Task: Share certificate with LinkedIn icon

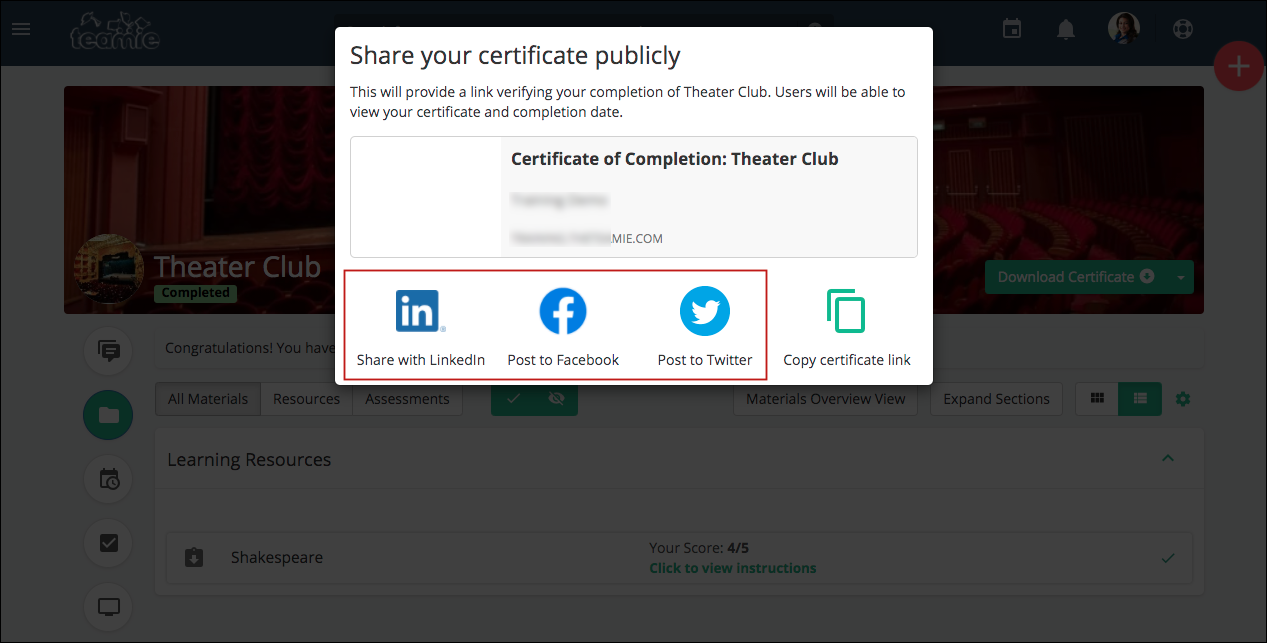Action: tap(420, 311)
